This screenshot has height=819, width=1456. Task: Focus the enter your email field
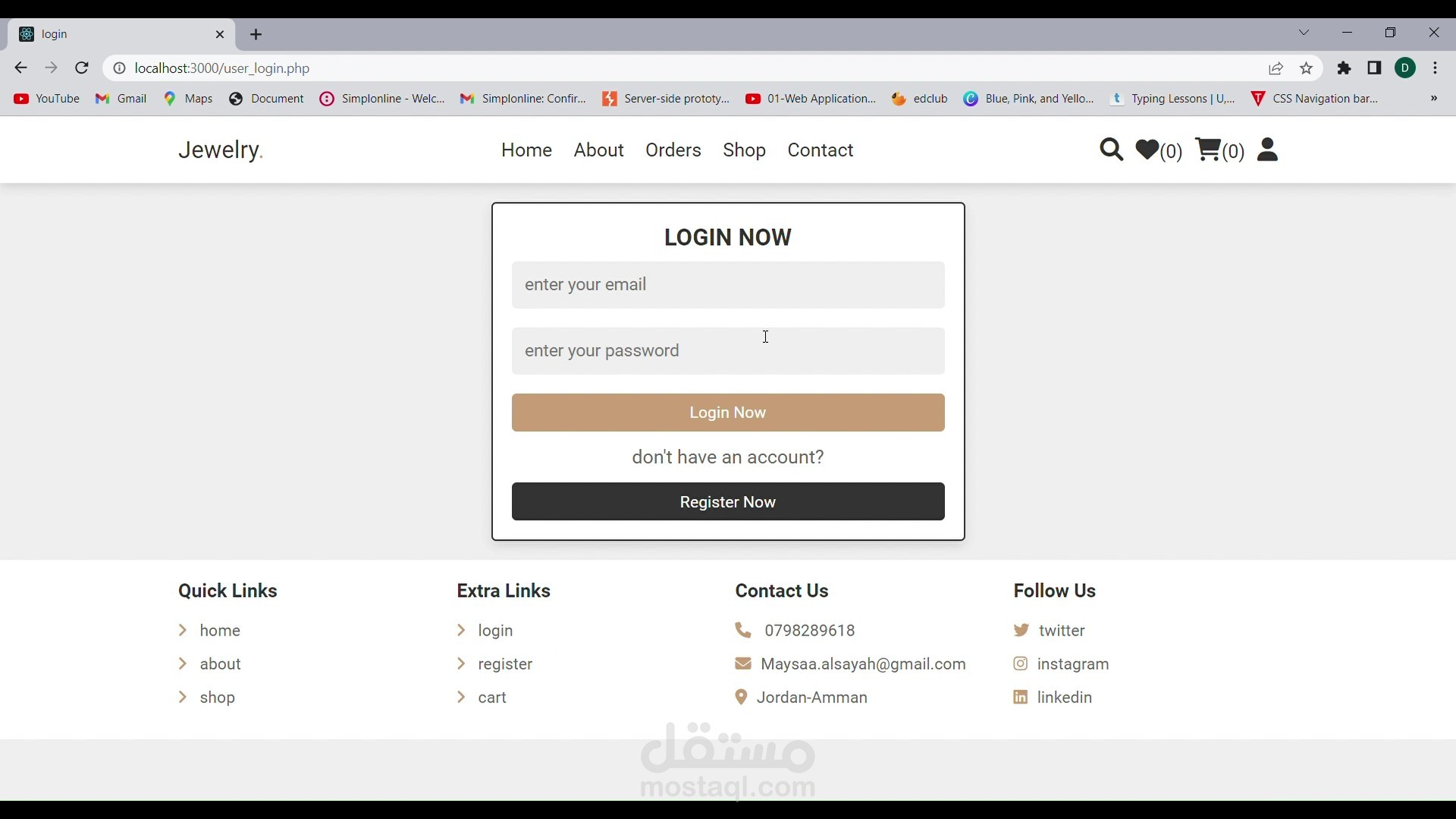point(728,285)
